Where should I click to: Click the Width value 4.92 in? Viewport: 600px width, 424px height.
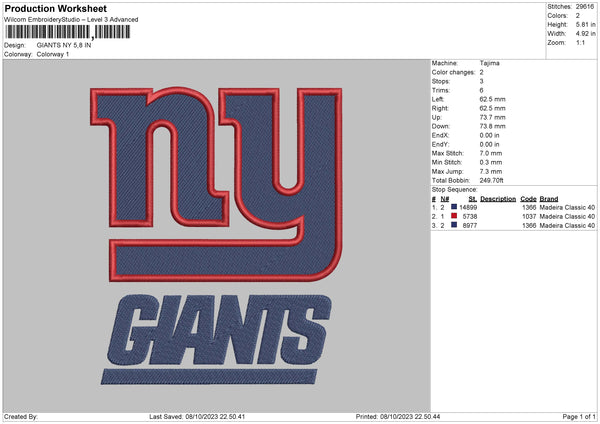(x=585, y=34)
